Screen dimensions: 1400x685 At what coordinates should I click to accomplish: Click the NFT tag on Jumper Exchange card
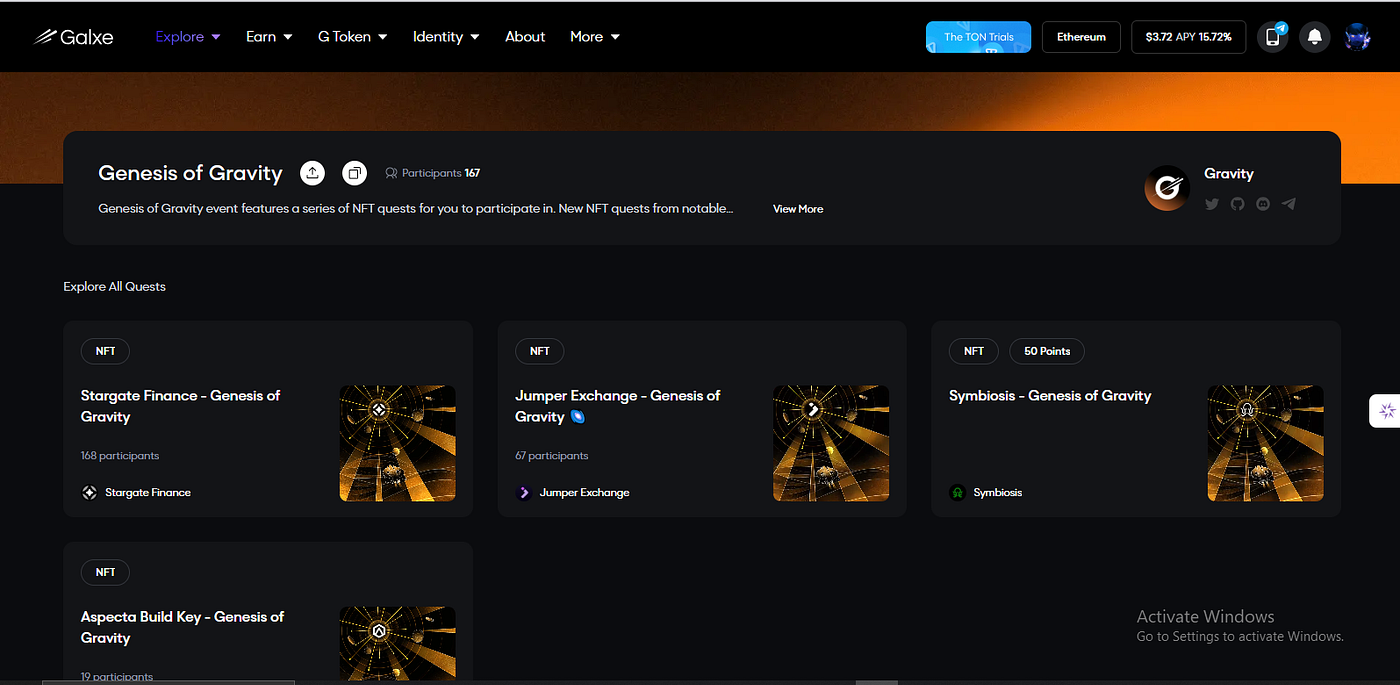tap(540, 351)
